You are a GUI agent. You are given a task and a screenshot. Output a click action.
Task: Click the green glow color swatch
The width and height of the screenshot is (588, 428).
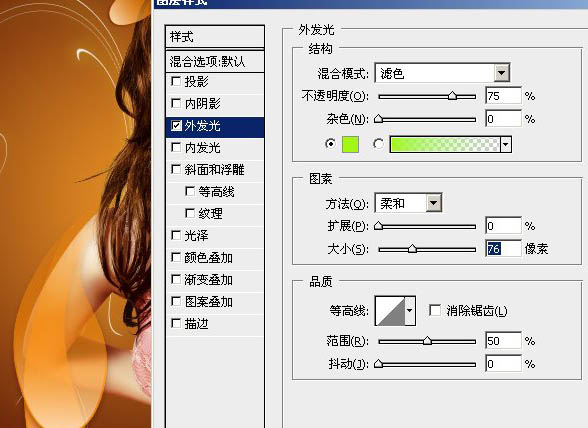click(350, 144)
